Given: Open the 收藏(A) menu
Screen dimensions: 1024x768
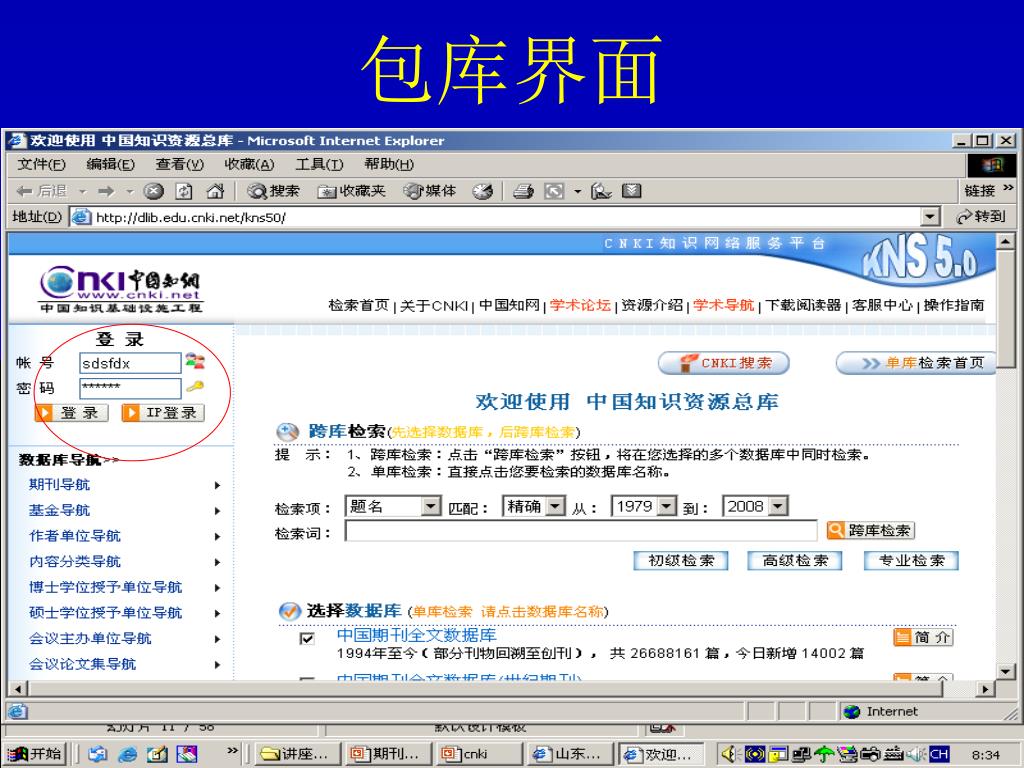Looking at the screenshot, I should pyautogui.click(x=249, y=164).
